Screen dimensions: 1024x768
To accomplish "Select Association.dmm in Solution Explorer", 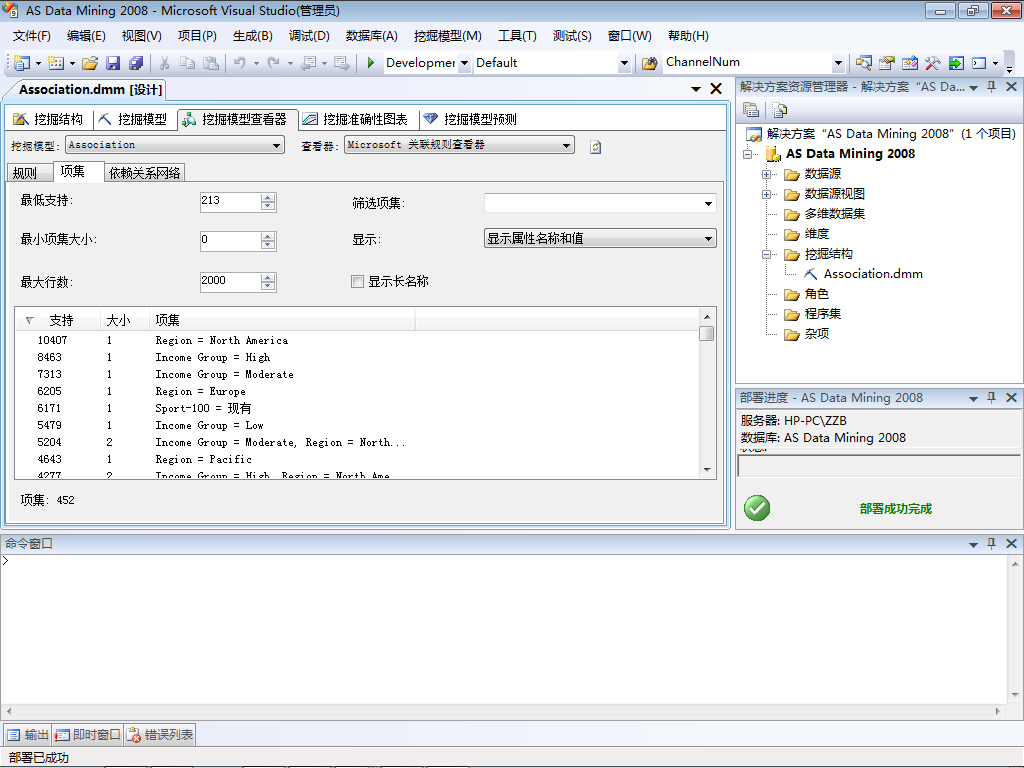I will pos(872,274).
